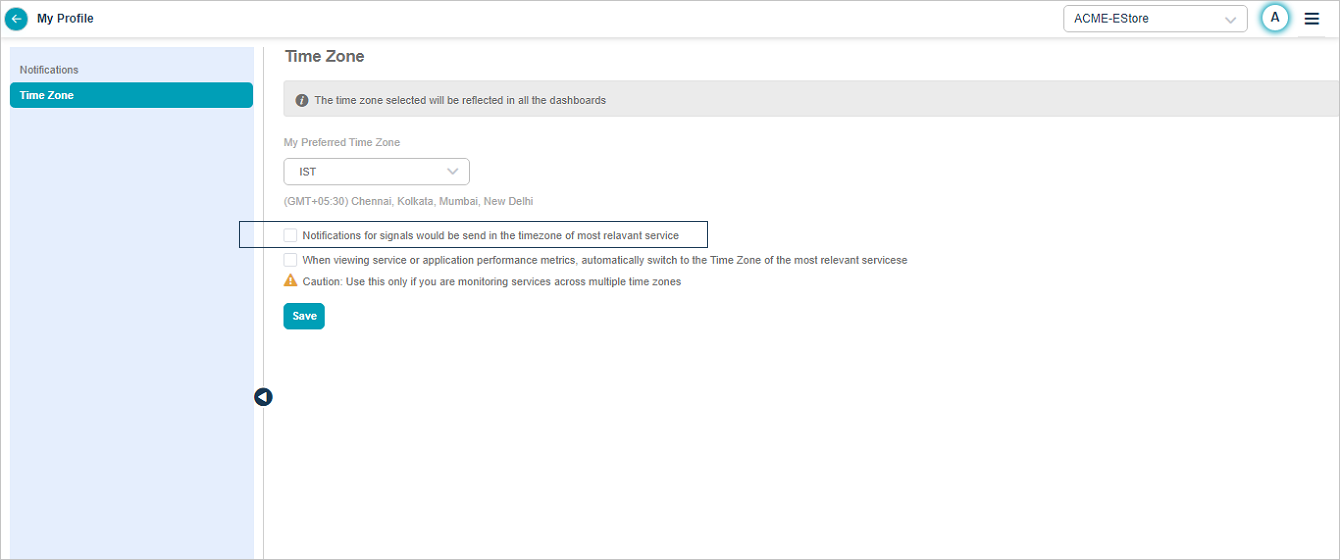Select Notifications in the left sidebar
The height and width of the screenshot is (560, 1340).
(x=49, y=70)
